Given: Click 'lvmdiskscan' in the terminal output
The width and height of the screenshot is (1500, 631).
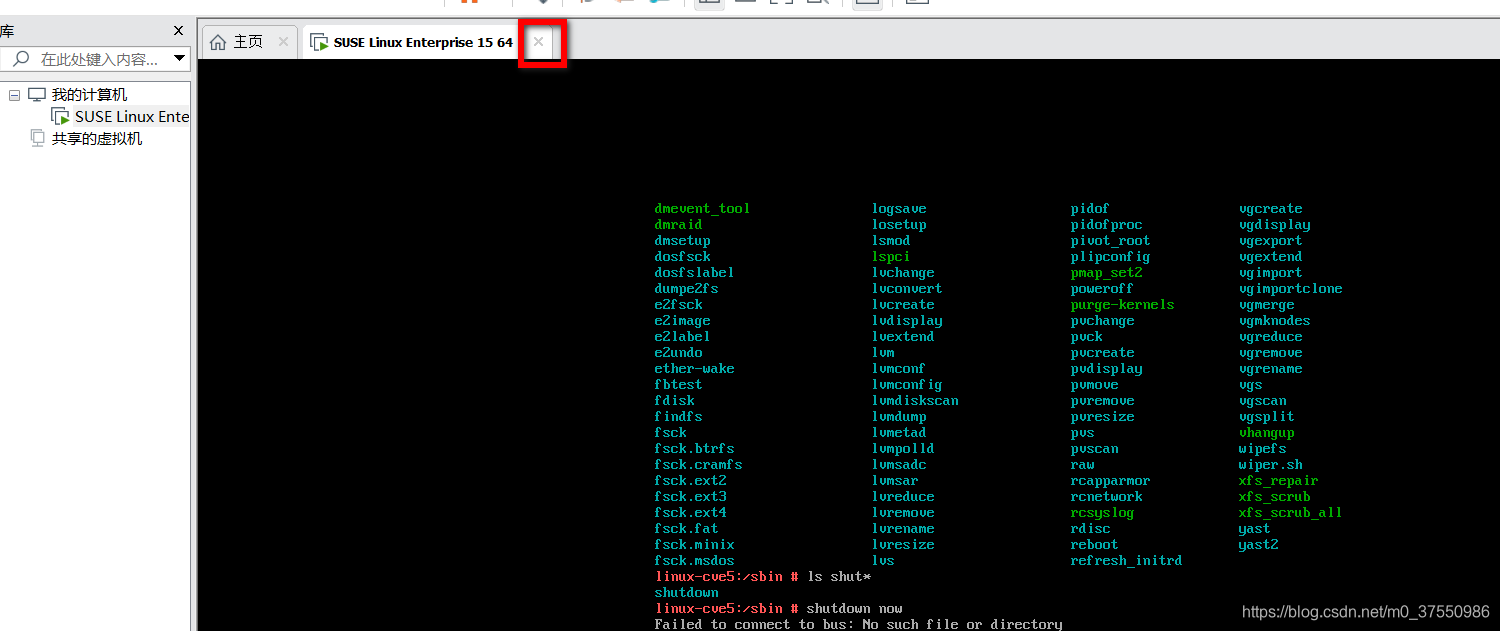Looking at the screenshot, I should pos(915,401).
